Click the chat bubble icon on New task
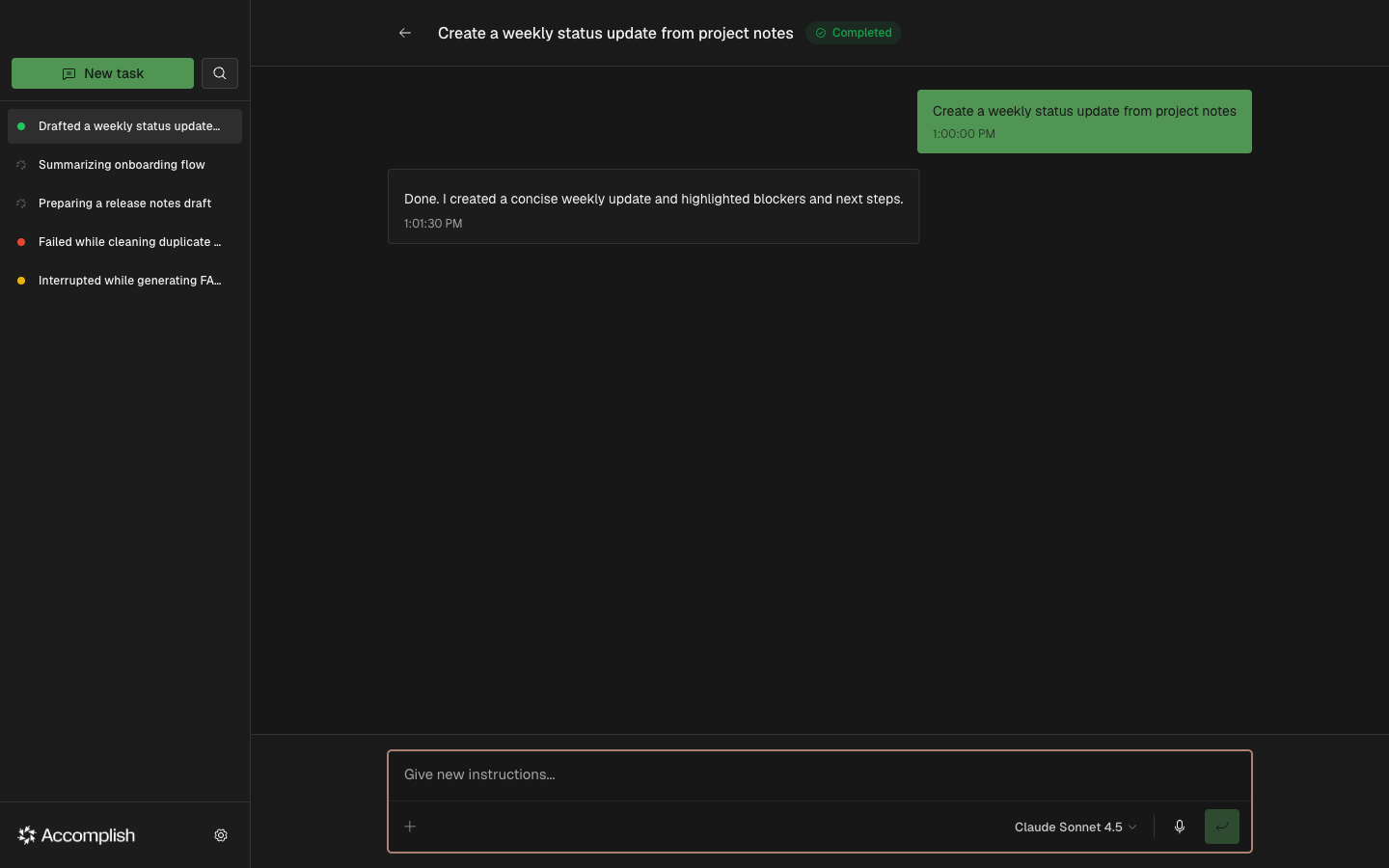Viewport: 1389px width, 868px height. (68, 72)
